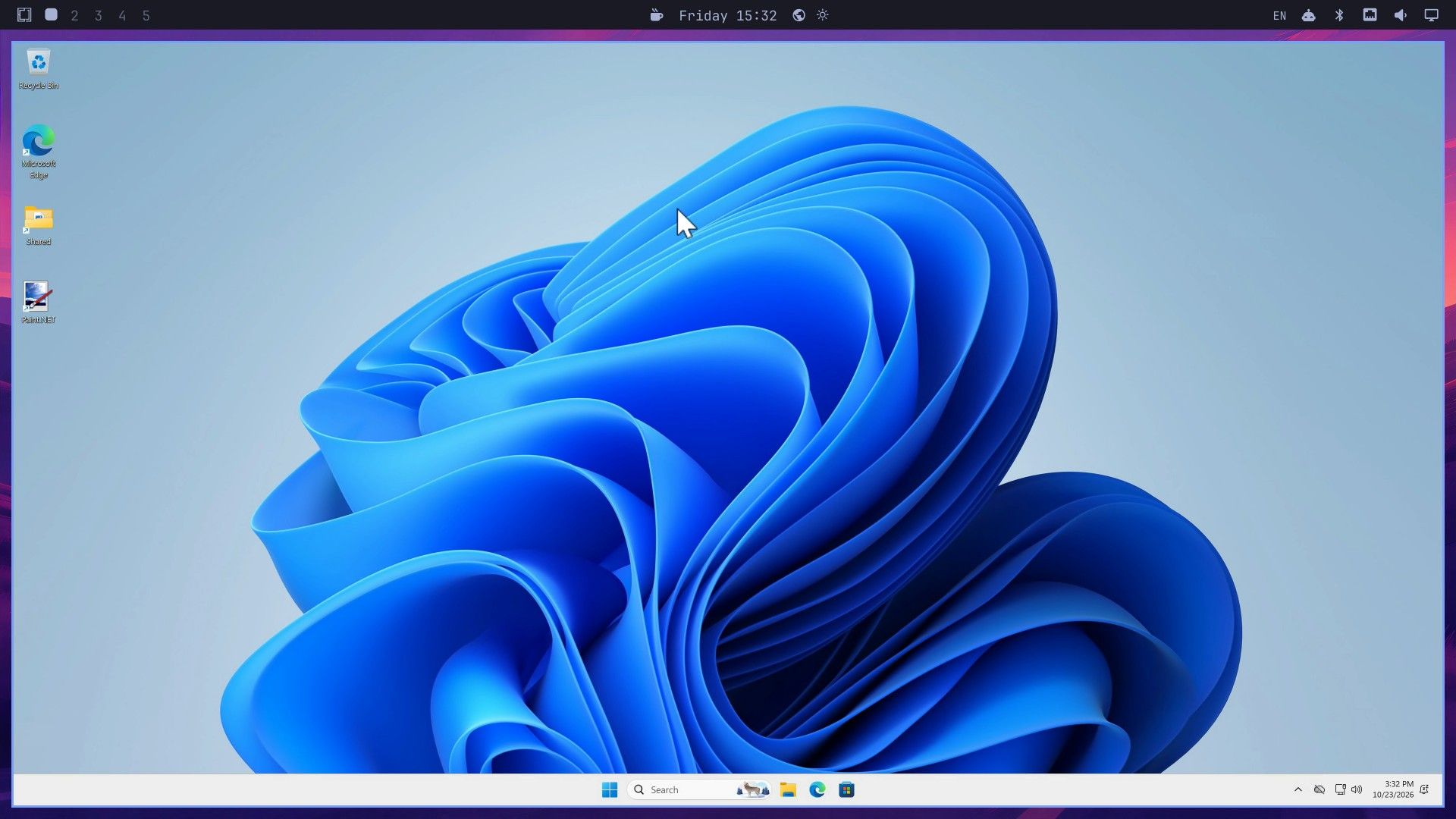Switch to workspace 5 in top bar
Image resolution: width=1456 pixels, height=819 pixels.
click(146, 15)
